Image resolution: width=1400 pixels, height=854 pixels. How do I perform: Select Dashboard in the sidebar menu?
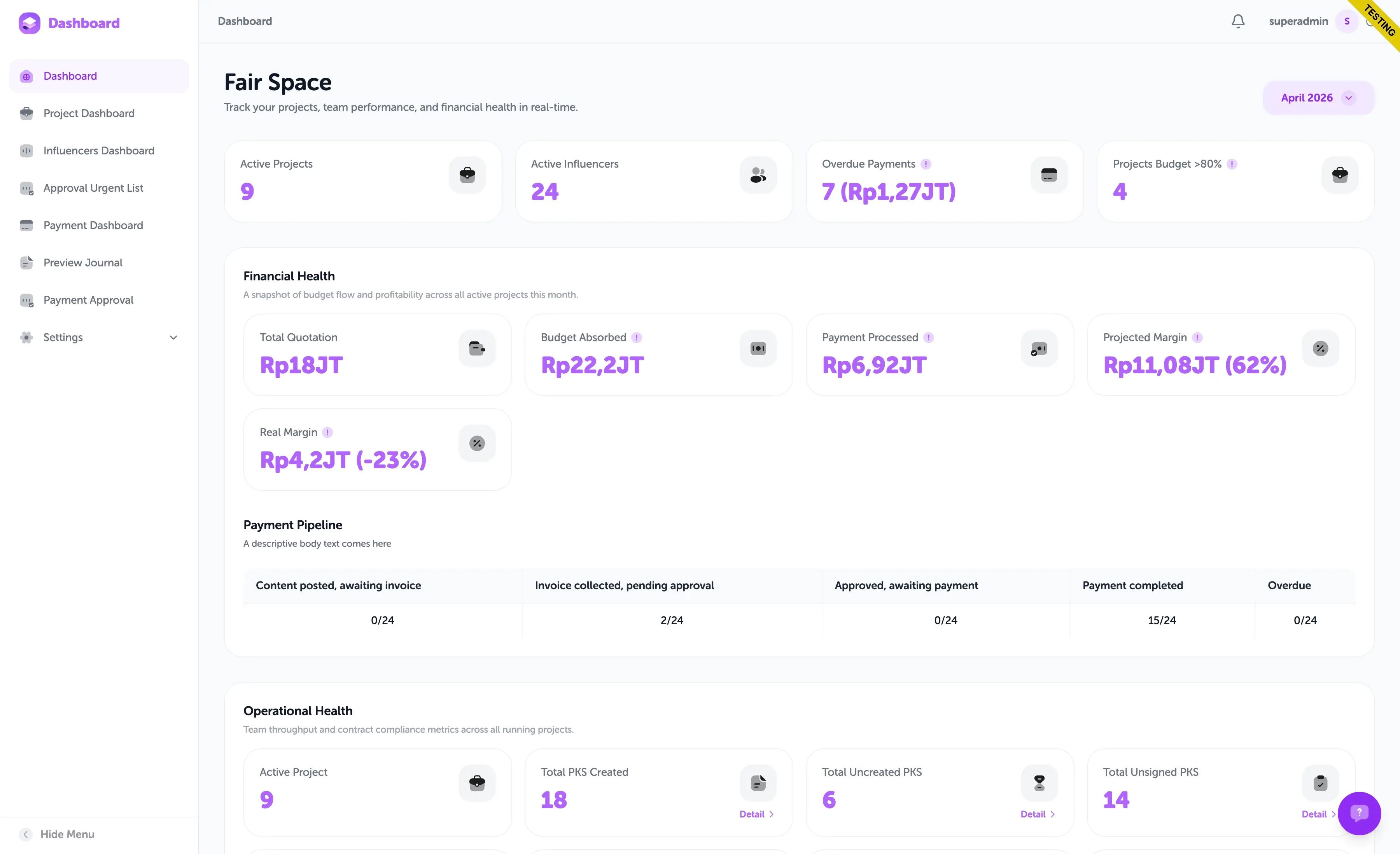click(x=99, y=76)
